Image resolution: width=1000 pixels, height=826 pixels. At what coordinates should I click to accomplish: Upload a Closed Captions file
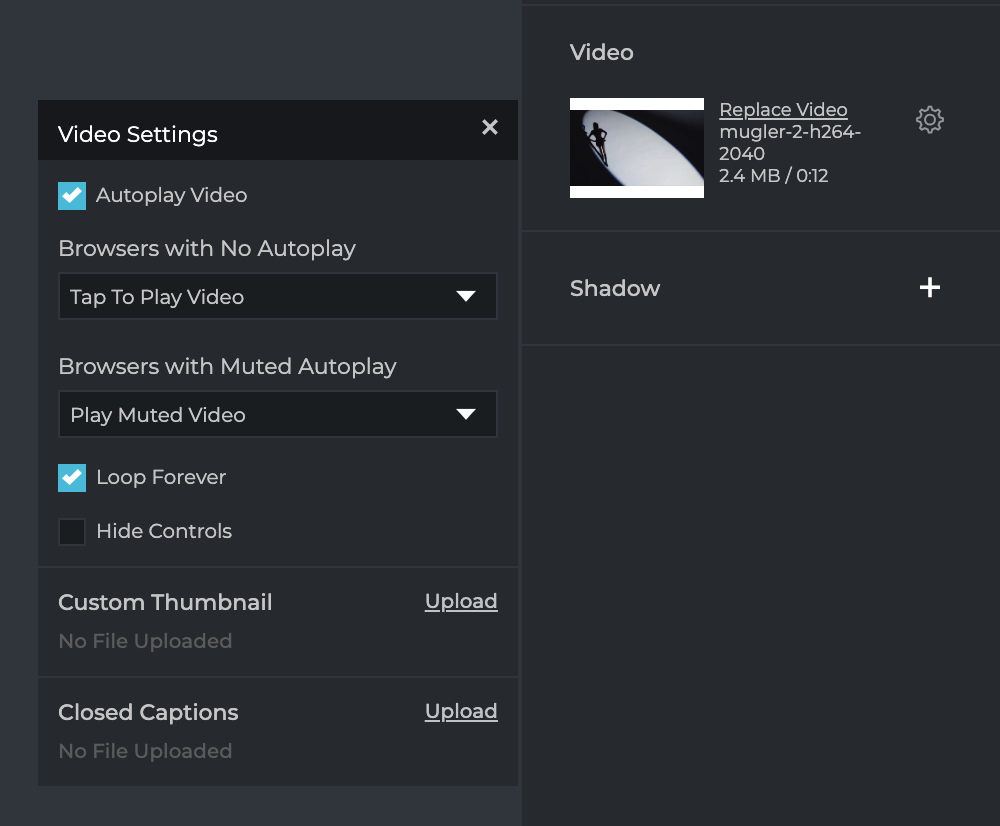click(x=461, y=711)
